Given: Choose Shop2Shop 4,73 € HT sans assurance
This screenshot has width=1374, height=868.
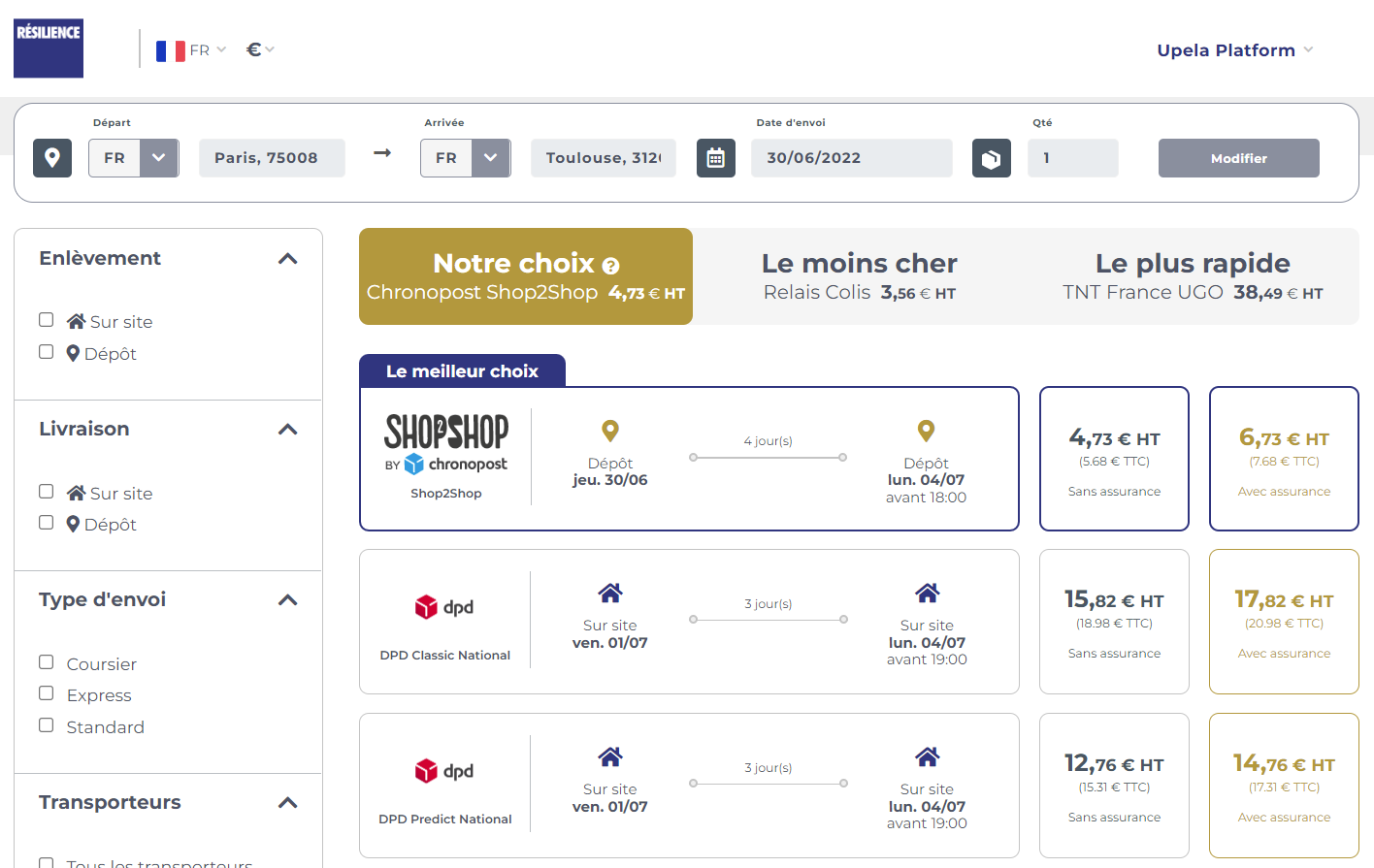Looking at the screenshot, I should [x=1114, y=459].
